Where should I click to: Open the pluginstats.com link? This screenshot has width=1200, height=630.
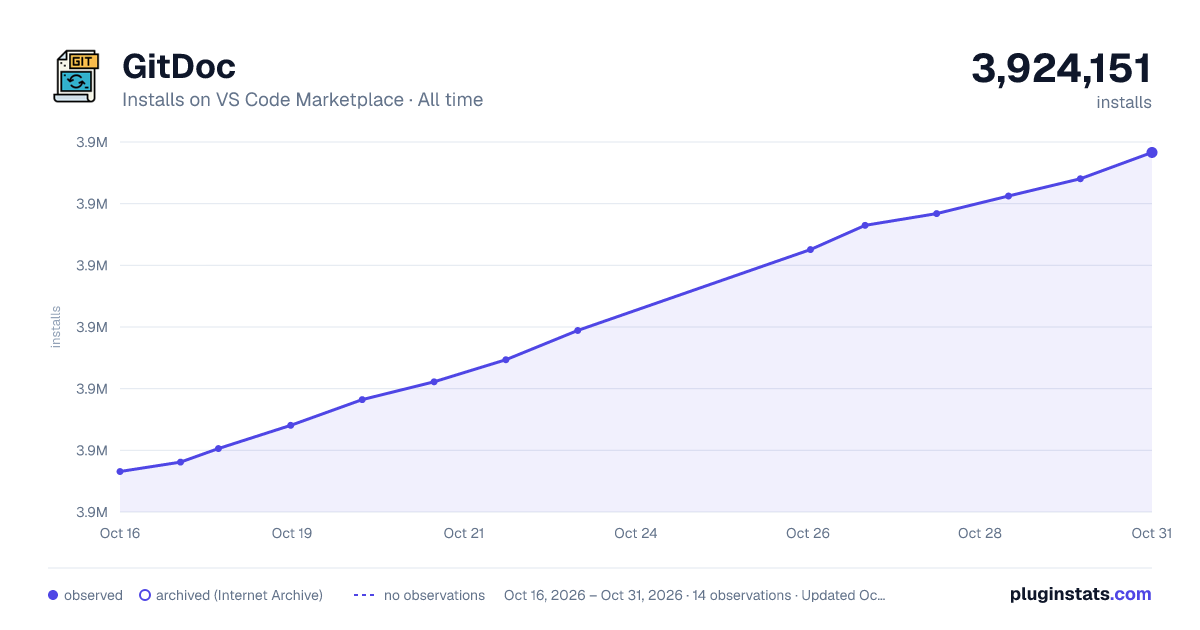(x=1080, y=594)
